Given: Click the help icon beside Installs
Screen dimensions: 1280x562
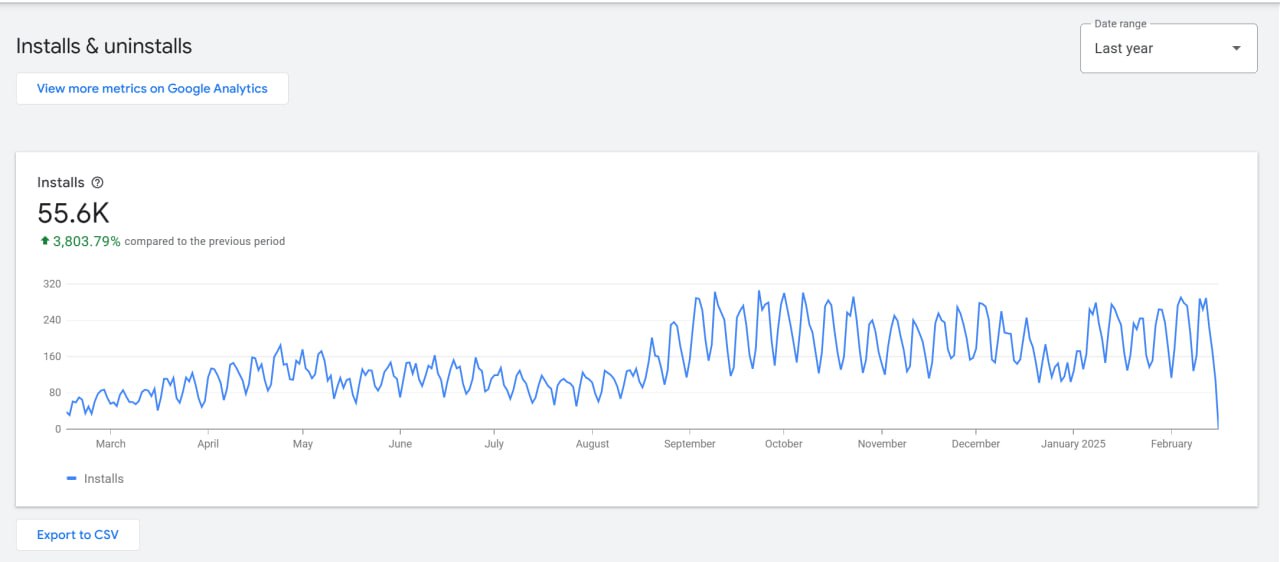Looking at the screenshot, I should (x=97, y=183).
